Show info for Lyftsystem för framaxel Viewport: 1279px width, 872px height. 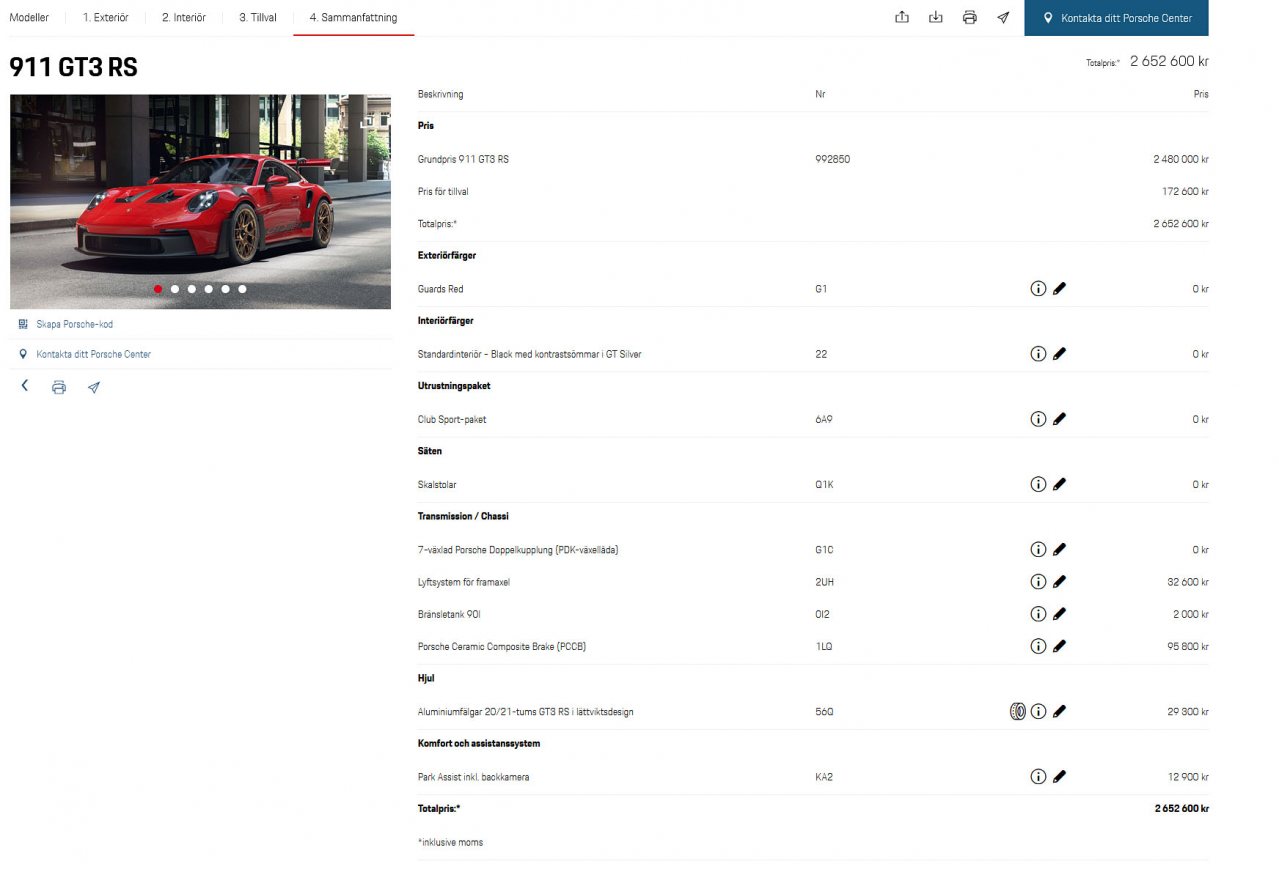click(1038, 582)
